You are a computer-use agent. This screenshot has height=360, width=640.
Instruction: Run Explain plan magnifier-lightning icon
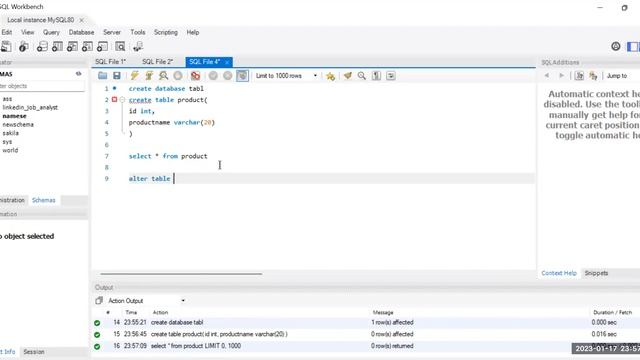click(x=163, y=76)
